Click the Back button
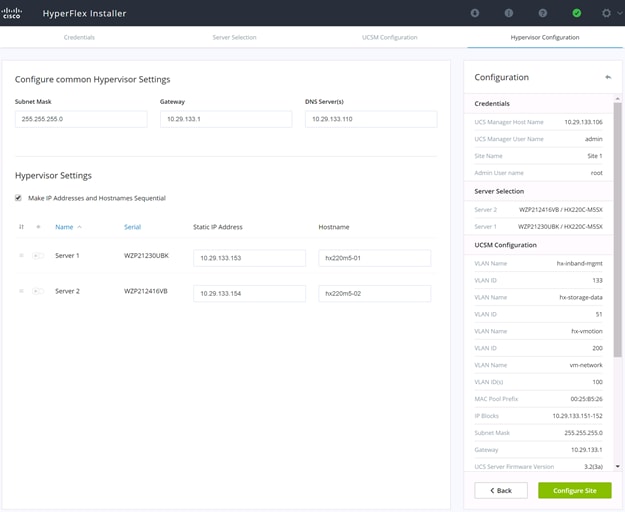This screenshot has height=512, width=625. click(x=501, y=490)
